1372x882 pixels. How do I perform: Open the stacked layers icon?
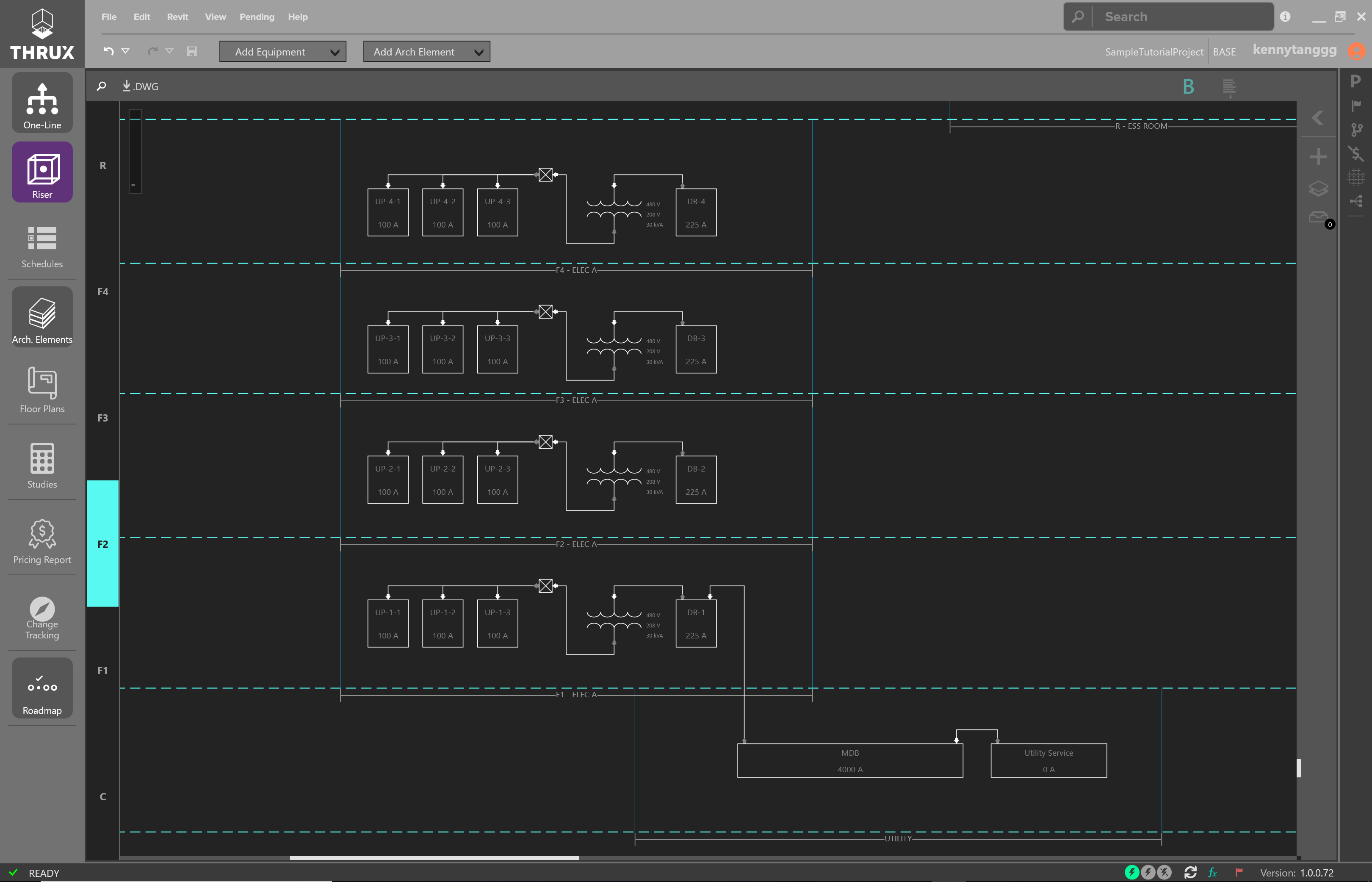(1318, 189)
